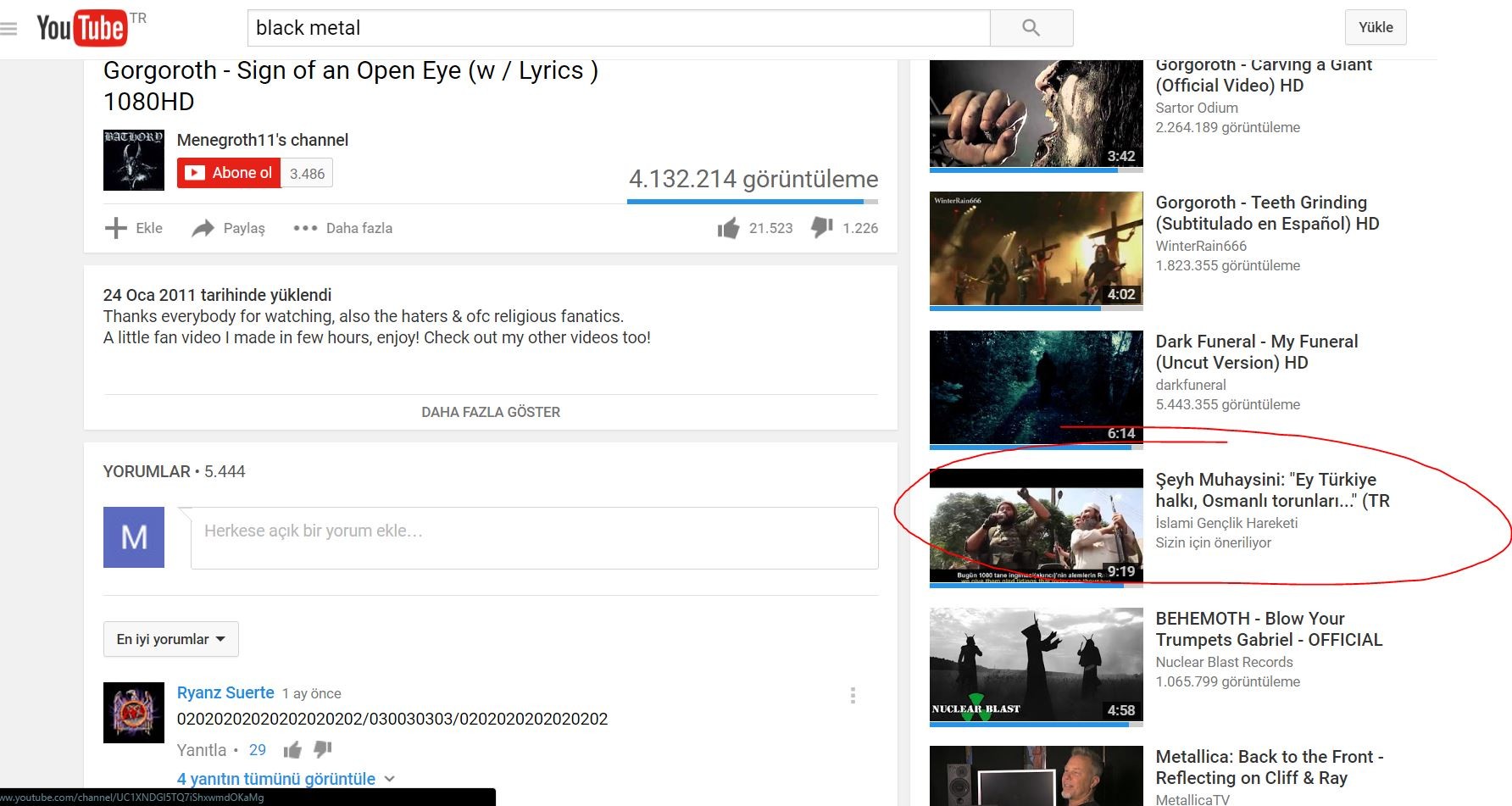The height and width of the screenshot is (806, 1512).
Task: Expand 4 yanıtın tümünü görüntüle replies
Action: pos(286,779)
